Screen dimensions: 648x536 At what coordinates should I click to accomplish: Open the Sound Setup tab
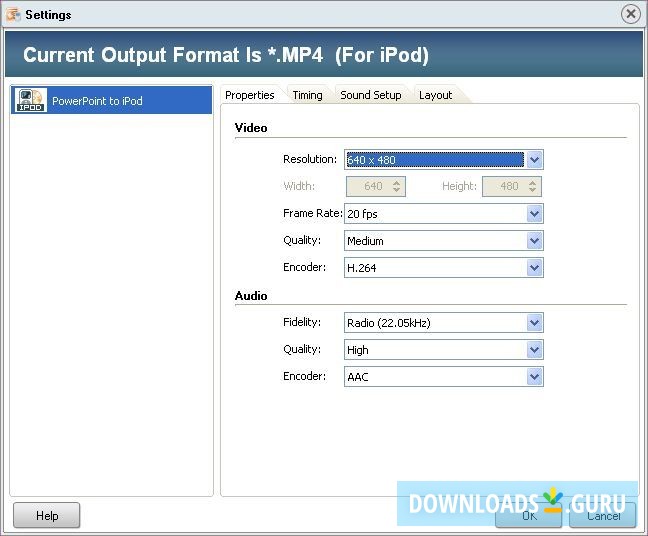(x=371, y=95)
